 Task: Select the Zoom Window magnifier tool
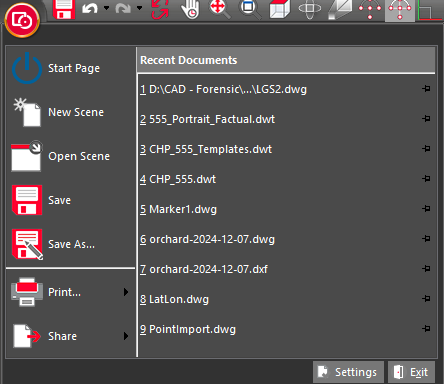[250, 9]
